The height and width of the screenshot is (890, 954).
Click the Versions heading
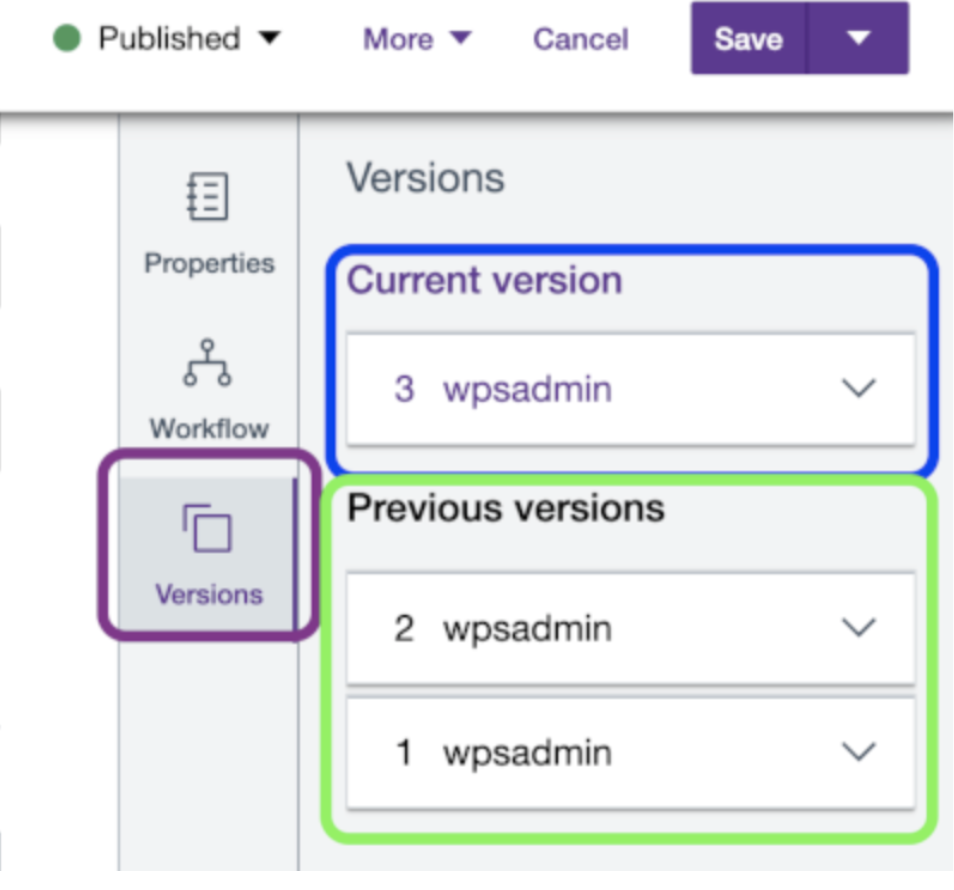pyautogui.click(x=424, y=178)
